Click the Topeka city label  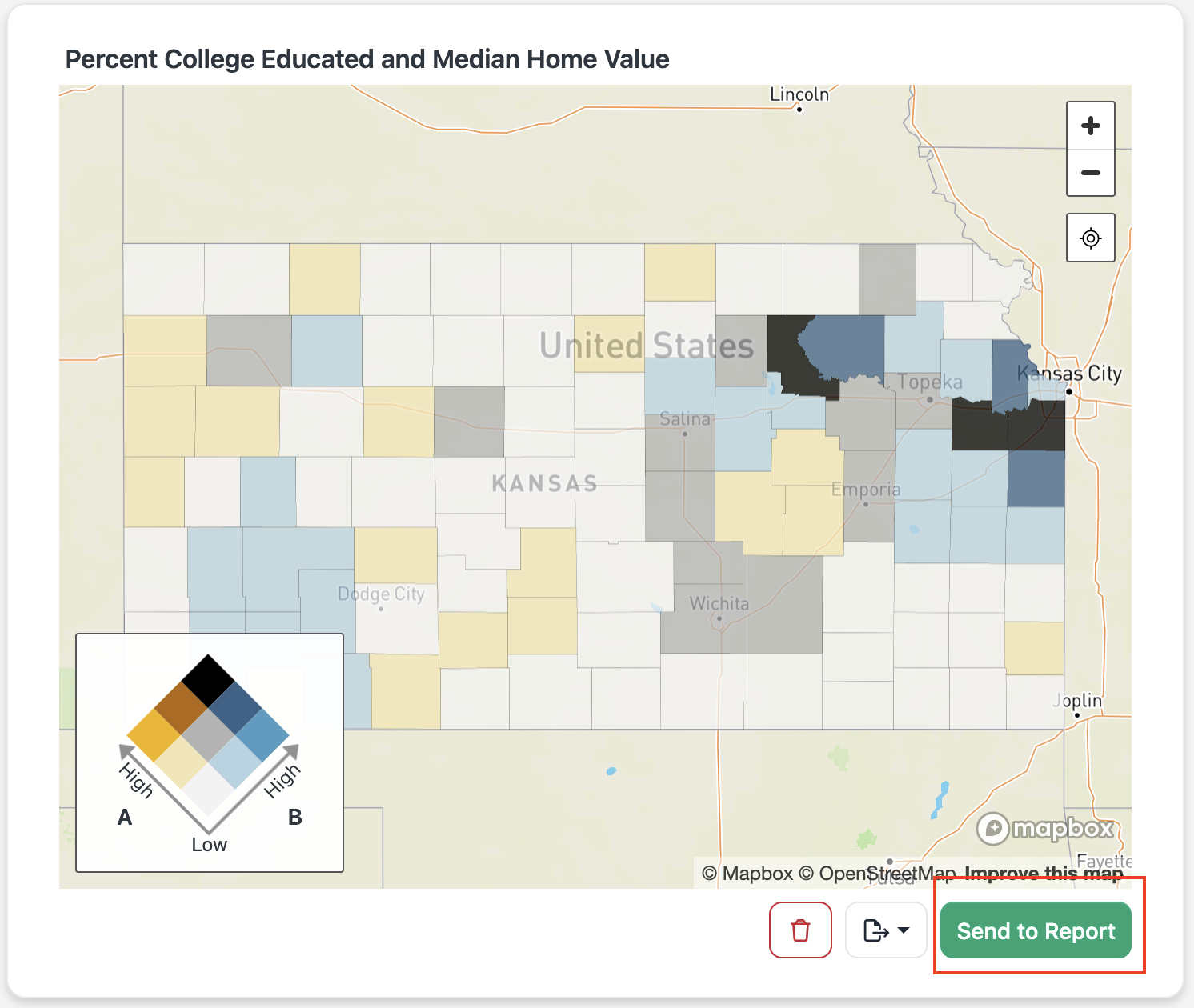pyautogui.click(x=930, y=382)
